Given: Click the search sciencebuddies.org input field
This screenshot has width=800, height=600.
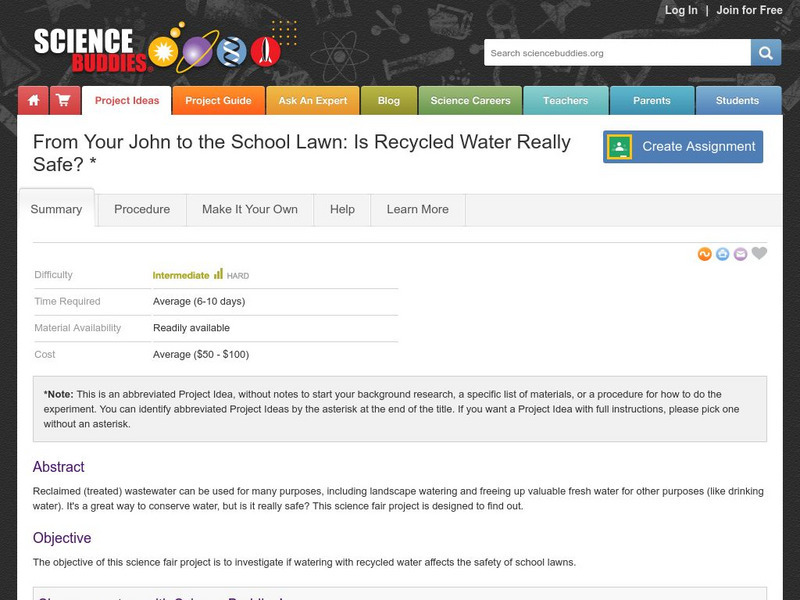Looking at the screenshot, I should pos(617,53).
